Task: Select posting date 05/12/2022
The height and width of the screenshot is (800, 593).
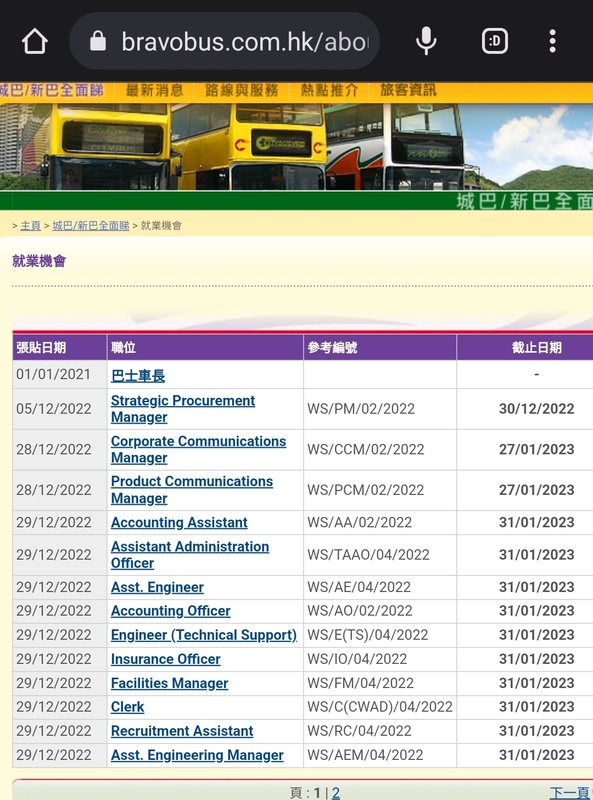Action: click(53, 409)
